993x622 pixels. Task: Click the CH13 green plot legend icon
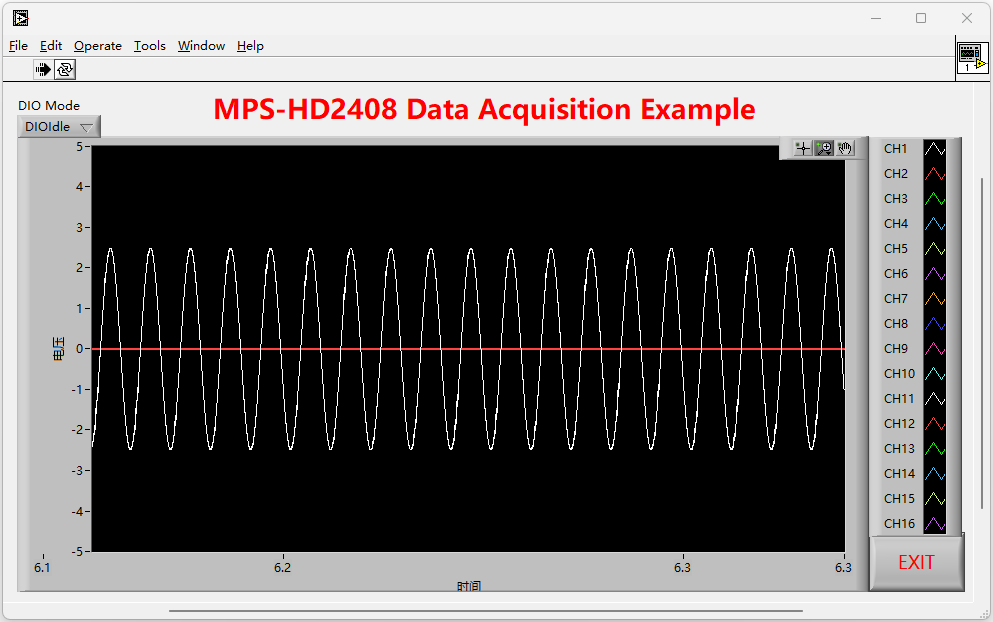934,448
